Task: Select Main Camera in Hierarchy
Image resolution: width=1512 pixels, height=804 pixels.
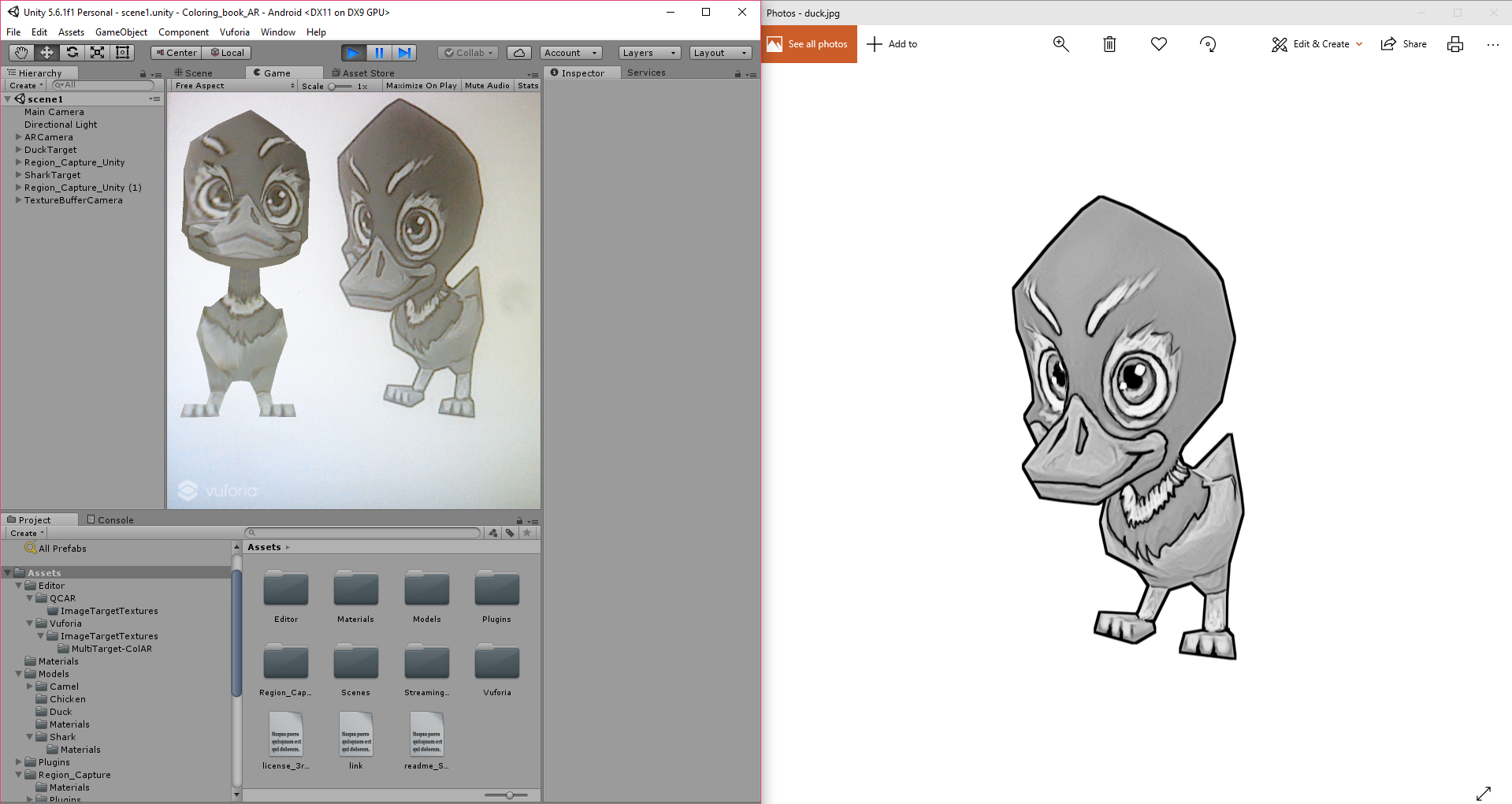Action: click(54, 112)
